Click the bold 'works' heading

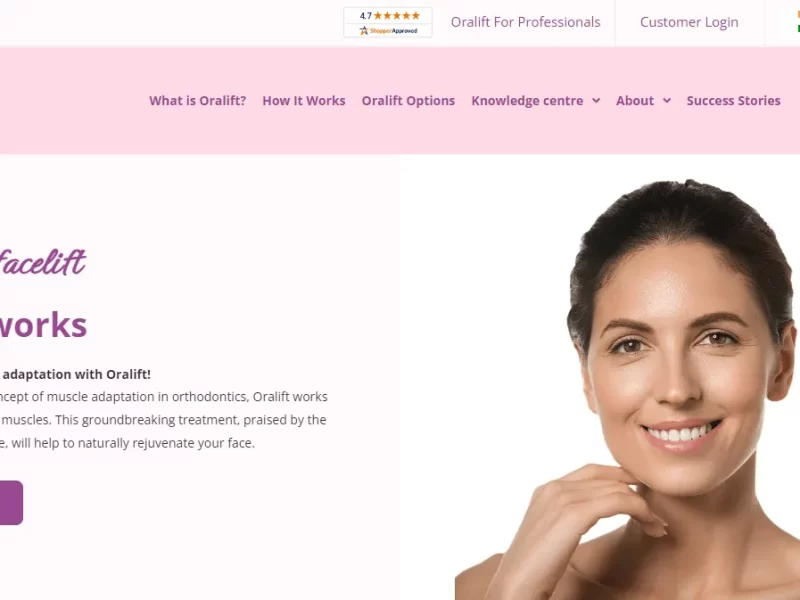[43, 325]
